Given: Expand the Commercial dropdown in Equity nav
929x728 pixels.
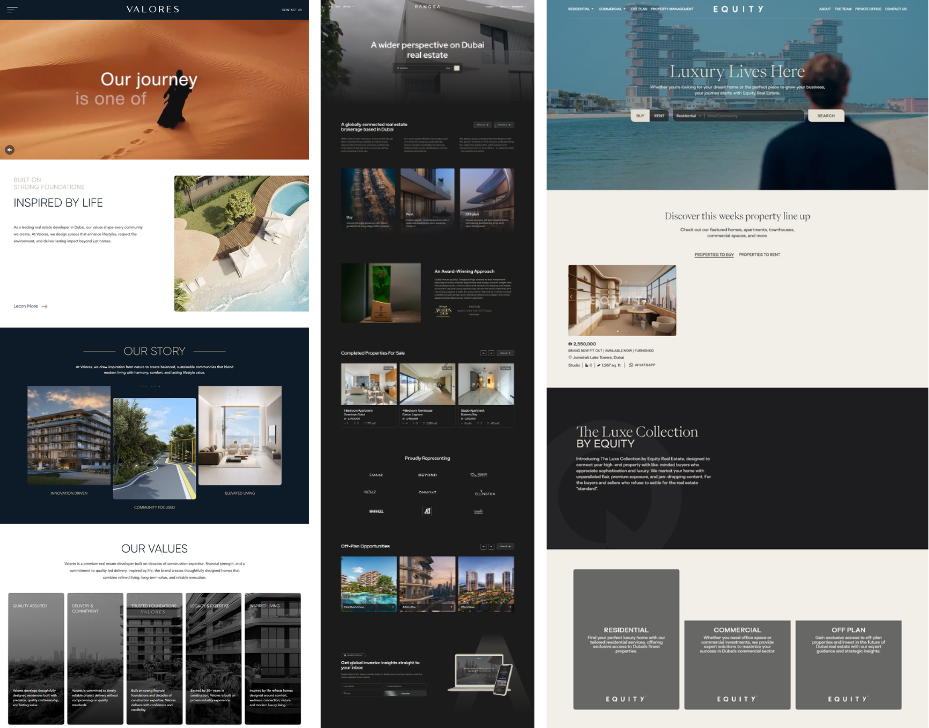Looking at the screenshot, I should [x=612, y=9].
